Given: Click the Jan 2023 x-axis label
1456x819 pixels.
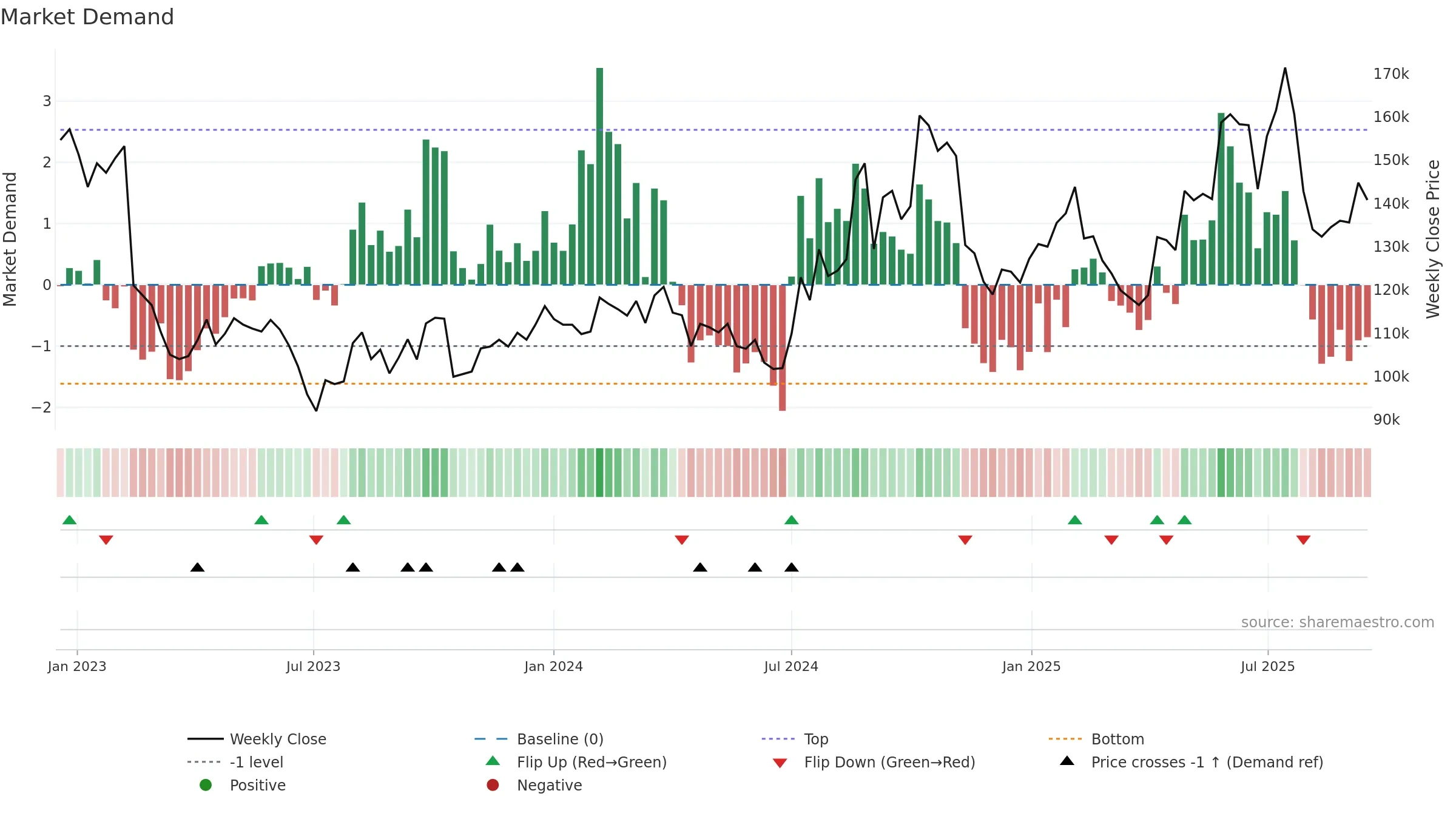Looking at the screenshot, I should [x=77, y=667].
